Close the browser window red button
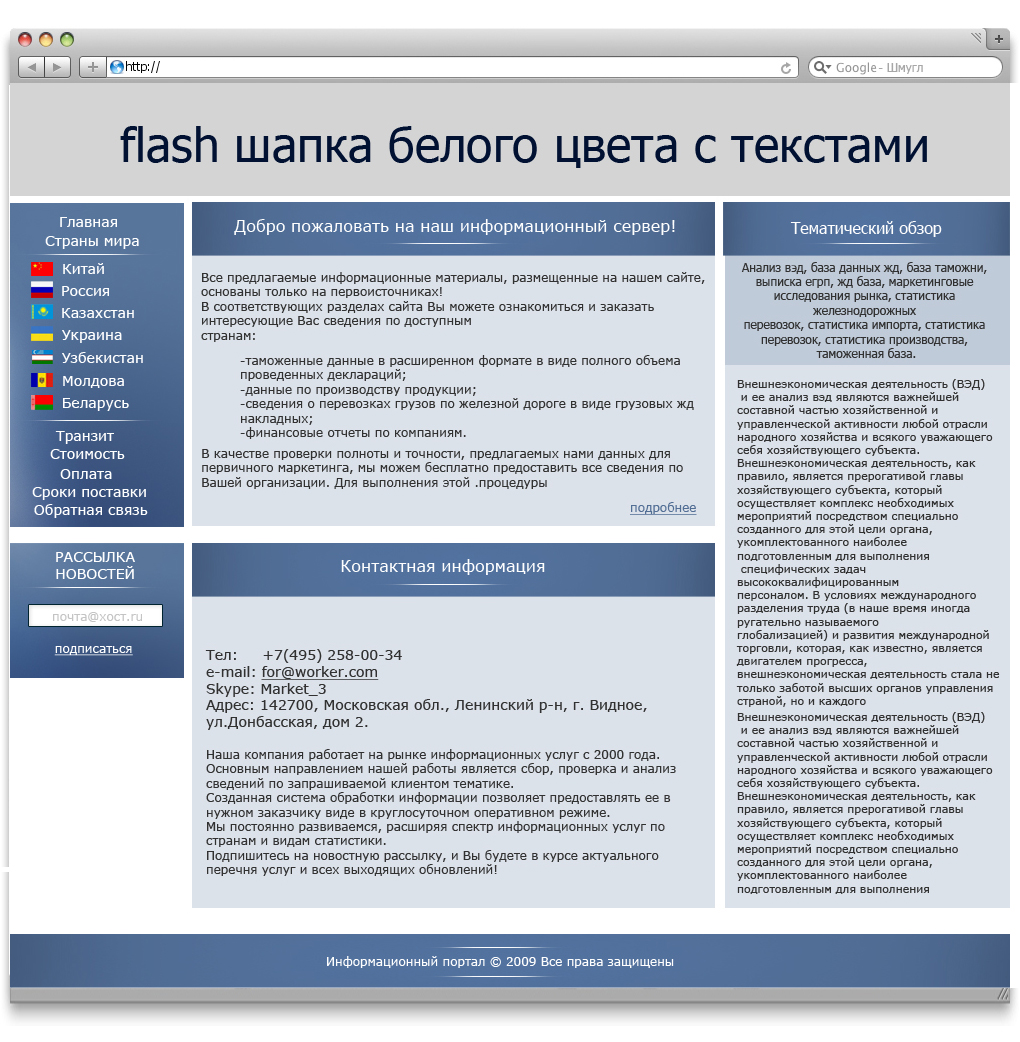This screenshot has width=1020, height=1042. [25, 39]
